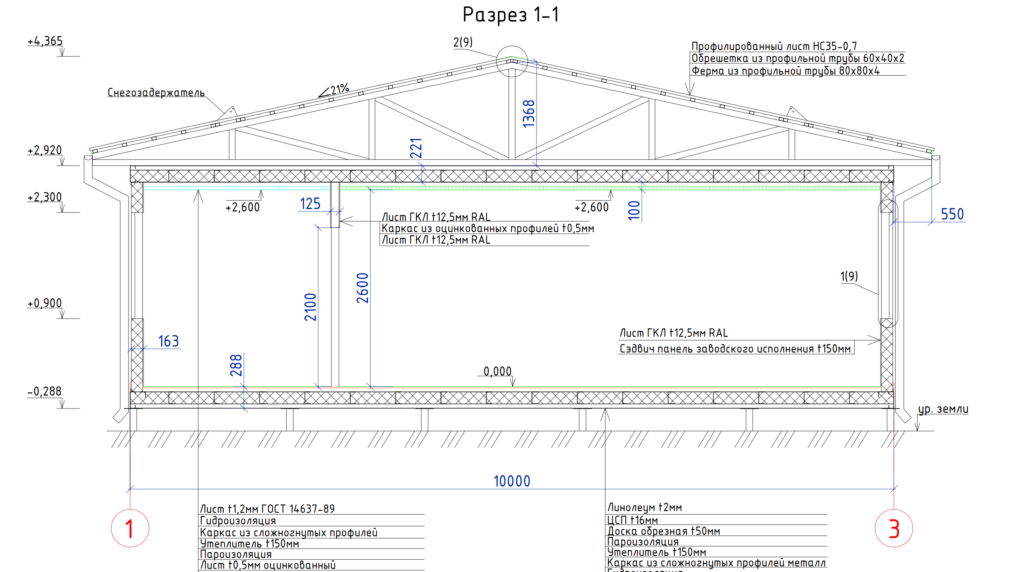Viewport: 1024px width, 572px height.
Task: Click the axis marker circle numbered 3
Action: 893,528
